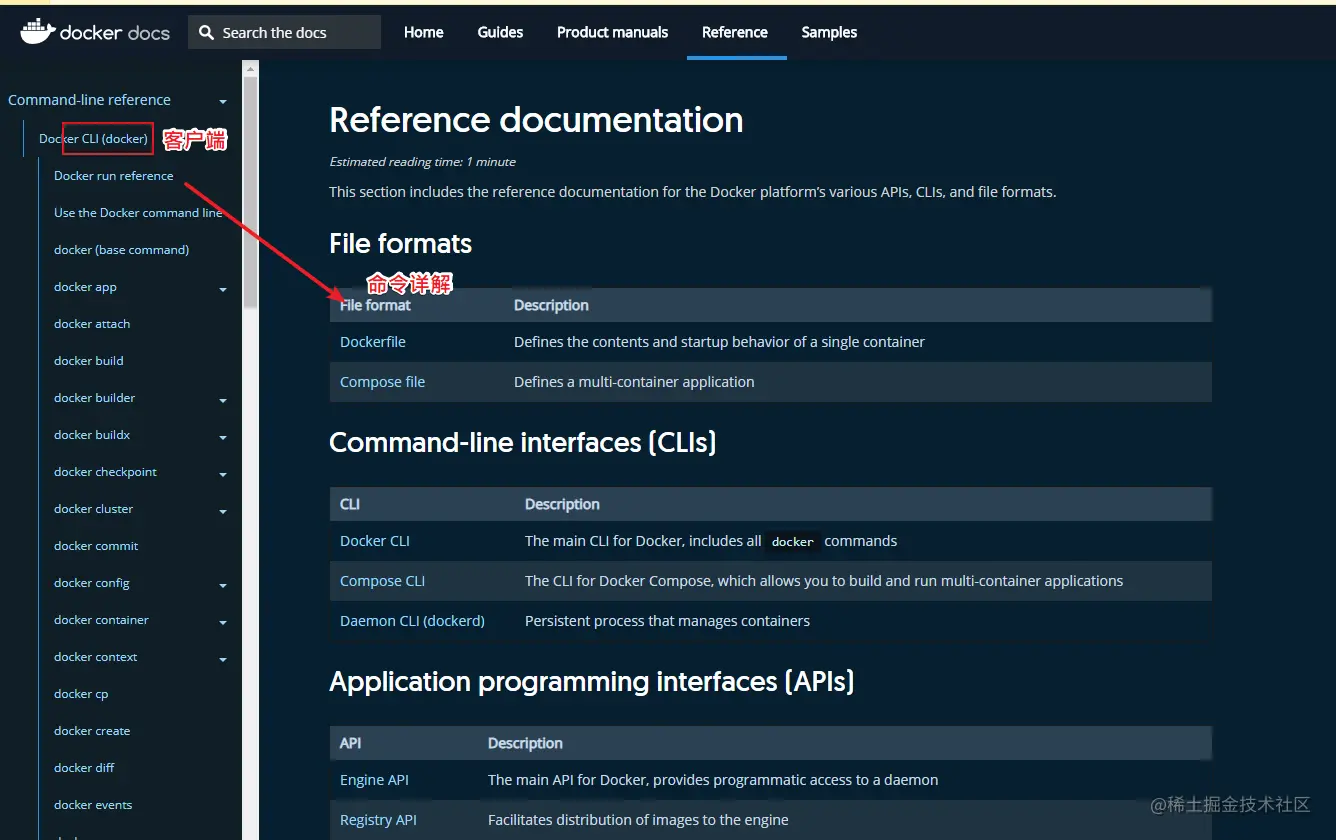
Task: Click the search magnifier icon
Action: coord(206,33)
